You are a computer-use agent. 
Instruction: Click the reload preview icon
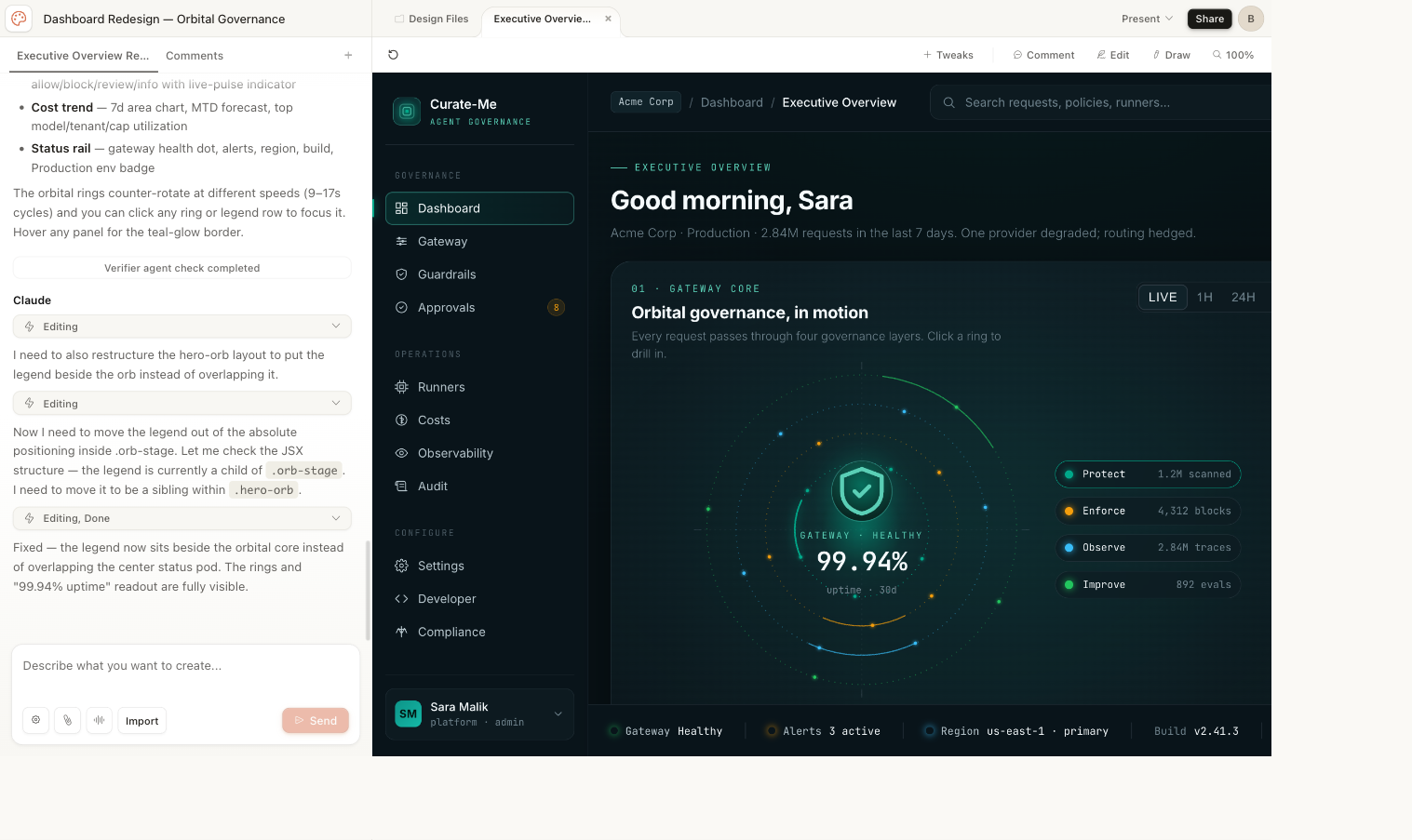(x=393, y=55)
